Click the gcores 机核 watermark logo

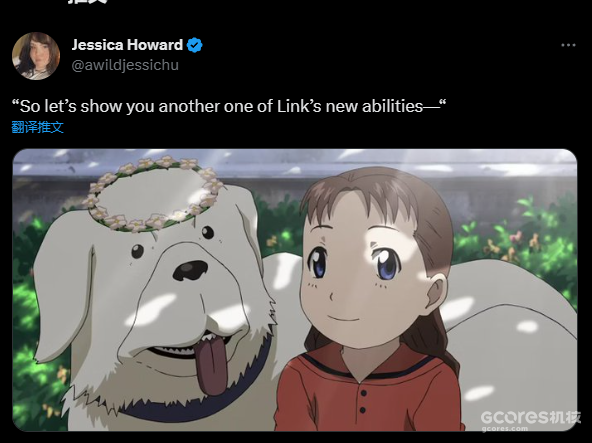point(530,417)
